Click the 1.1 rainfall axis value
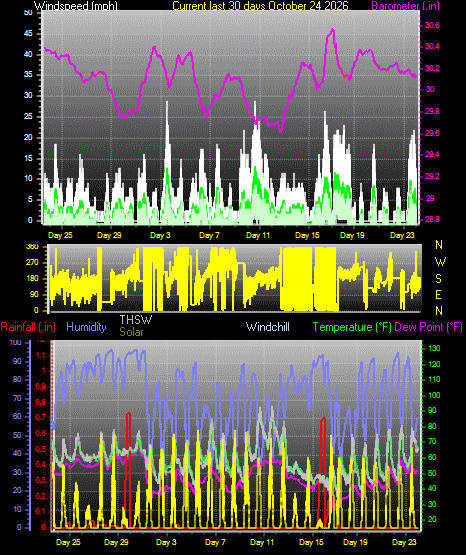The height and width of the screenshot is (555, 466). point(41,356)
